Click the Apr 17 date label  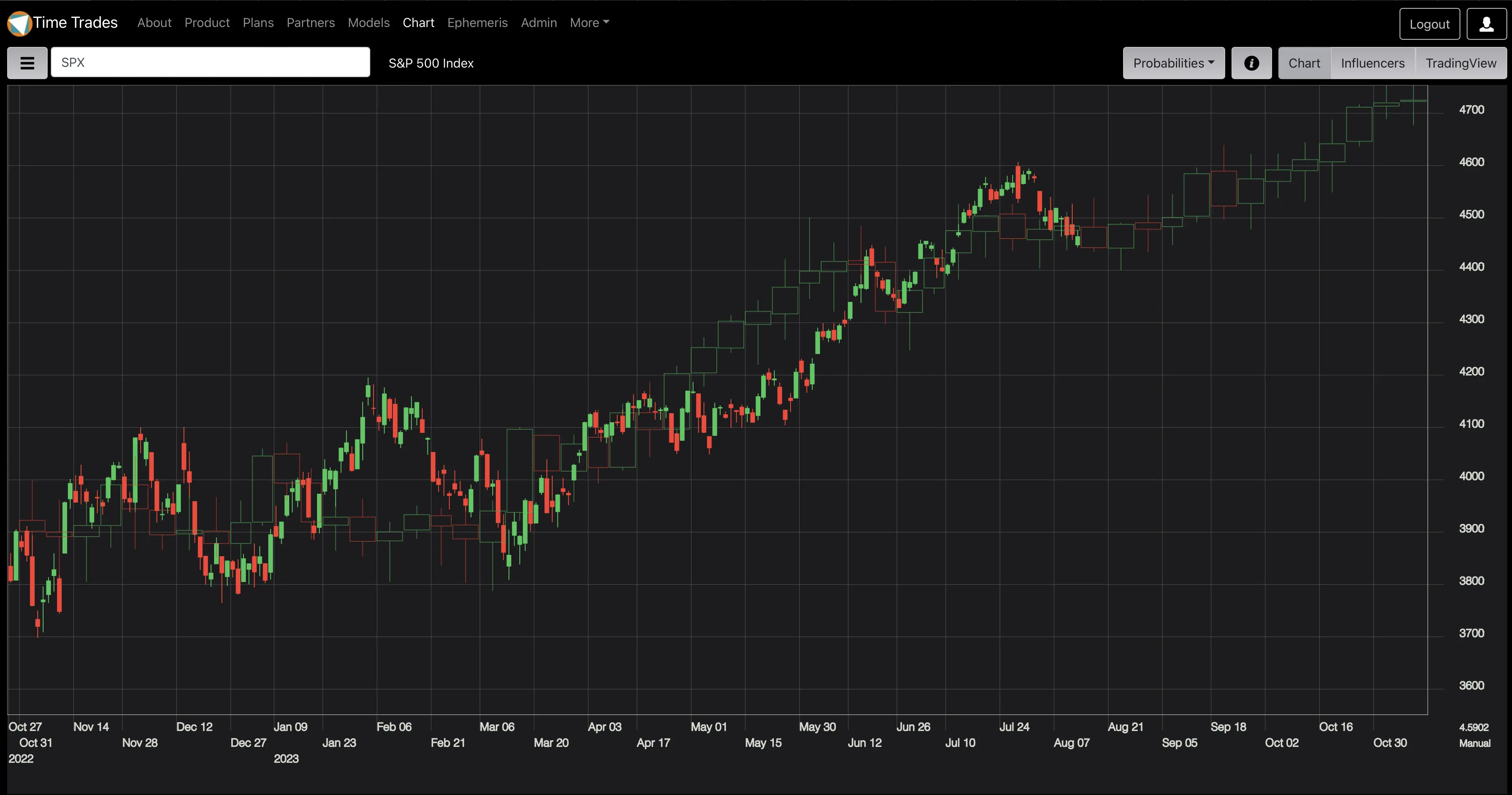pos(653,743)
